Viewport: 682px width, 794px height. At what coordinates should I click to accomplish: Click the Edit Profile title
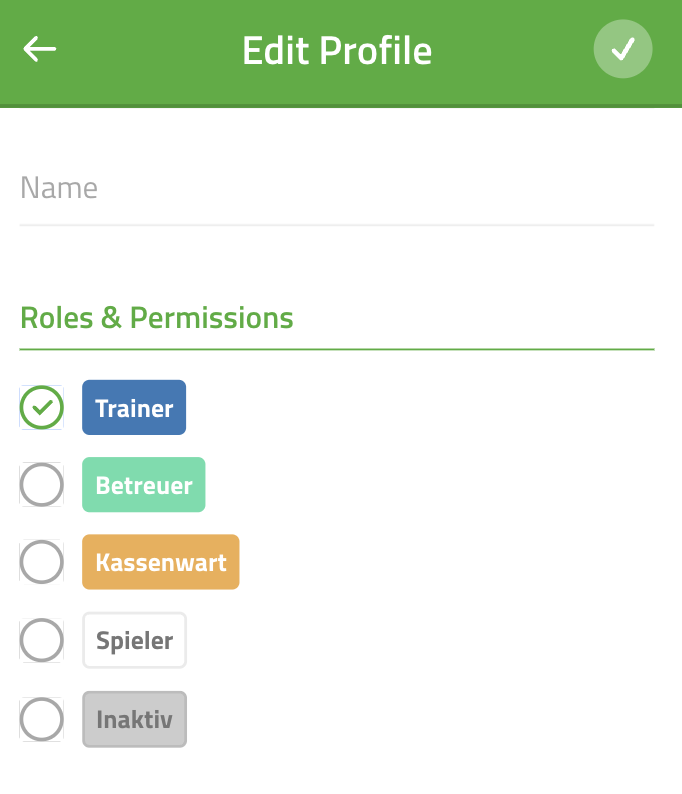[x=337, y=50]
